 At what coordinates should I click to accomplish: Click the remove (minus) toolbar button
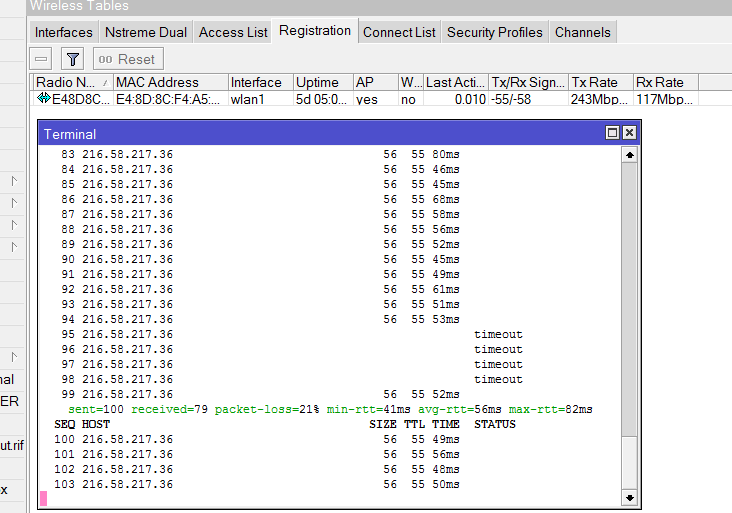click(41, 59)
